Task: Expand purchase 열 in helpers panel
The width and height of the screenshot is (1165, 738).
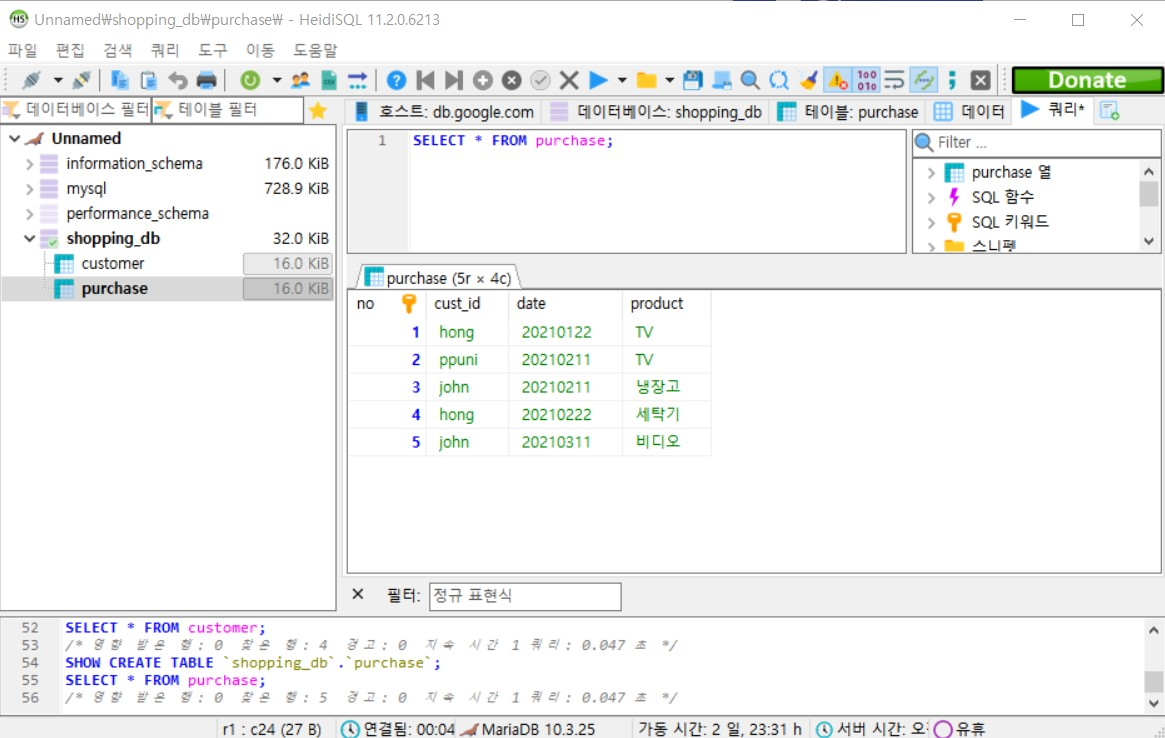Action: 931,172
